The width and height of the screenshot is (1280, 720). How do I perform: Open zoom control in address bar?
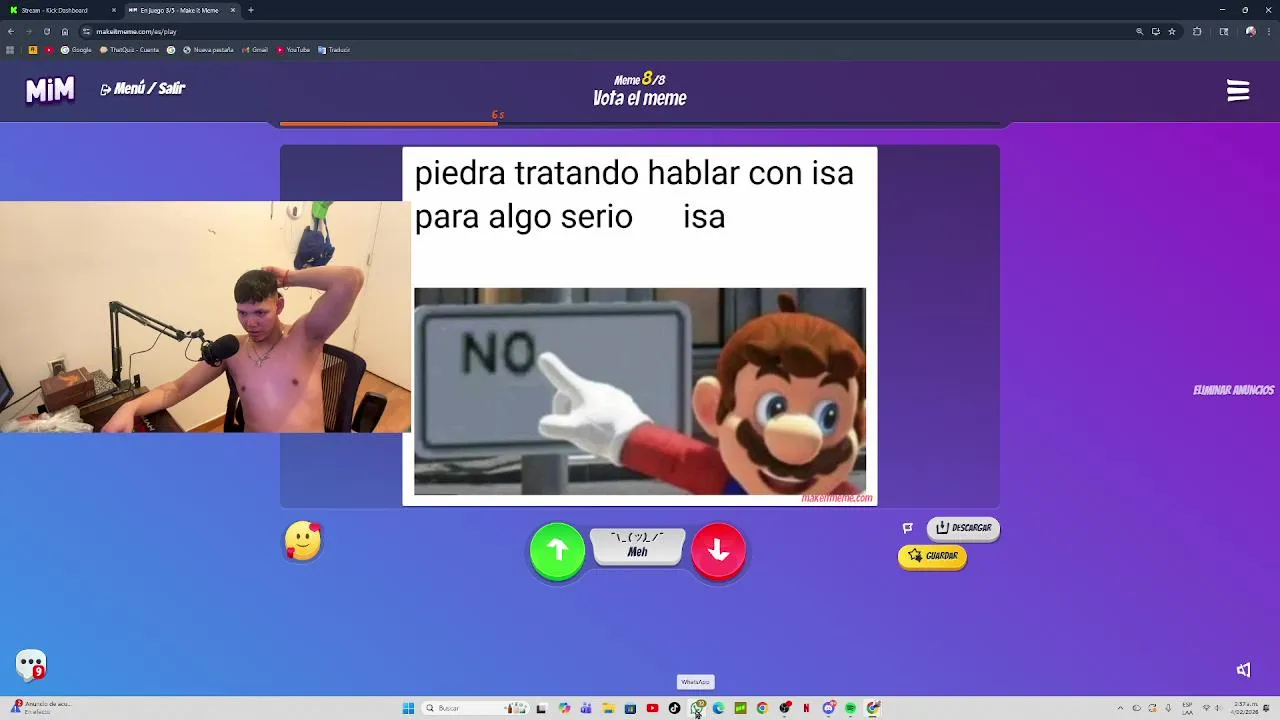[x=1139, y=31]
